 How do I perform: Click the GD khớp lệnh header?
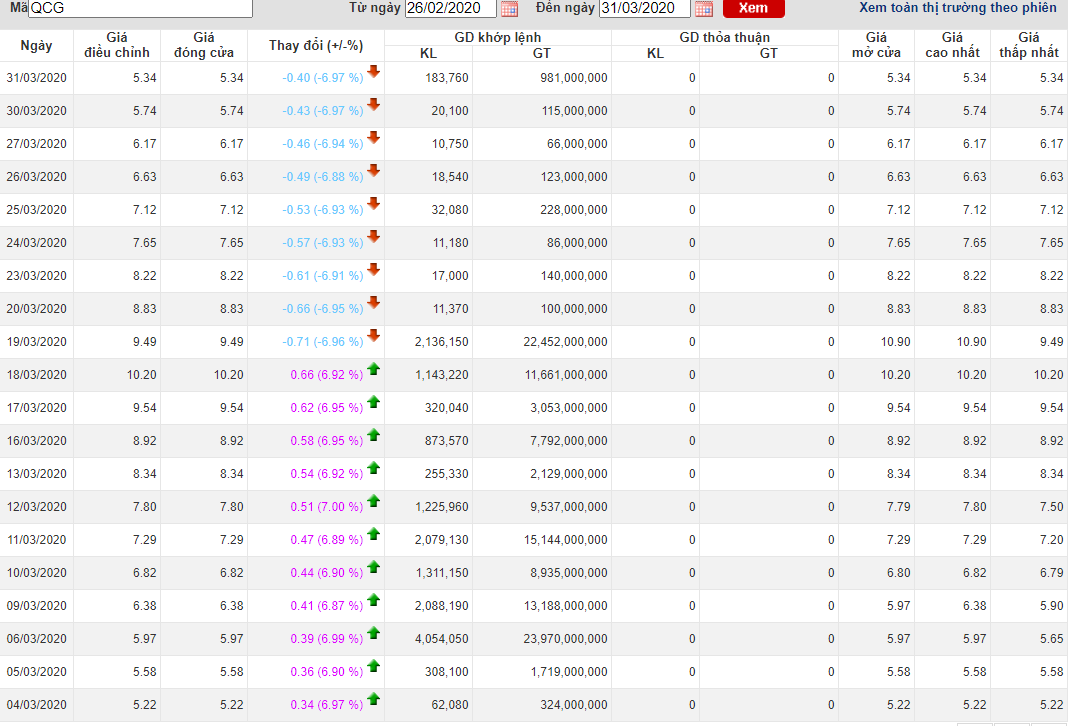[x=498, y=38]
